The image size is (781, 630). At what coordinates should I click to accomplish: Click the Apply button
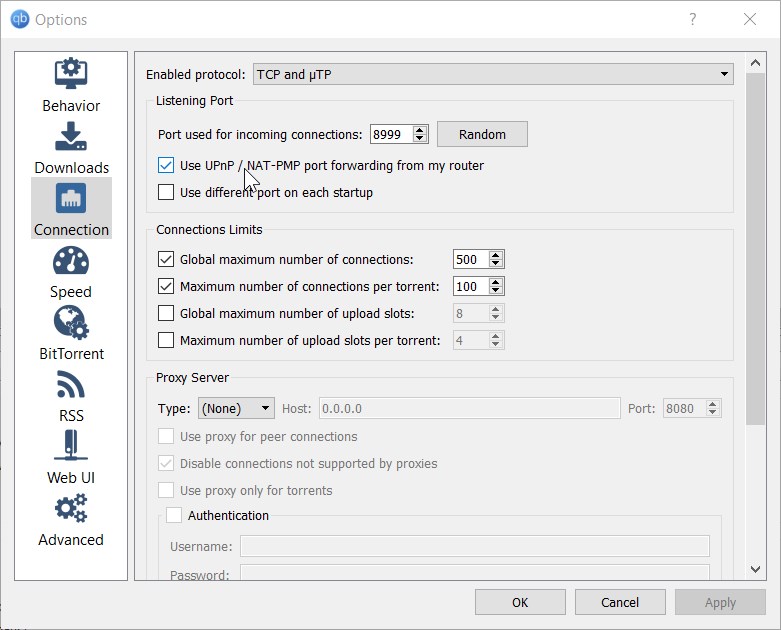(720, 602)
